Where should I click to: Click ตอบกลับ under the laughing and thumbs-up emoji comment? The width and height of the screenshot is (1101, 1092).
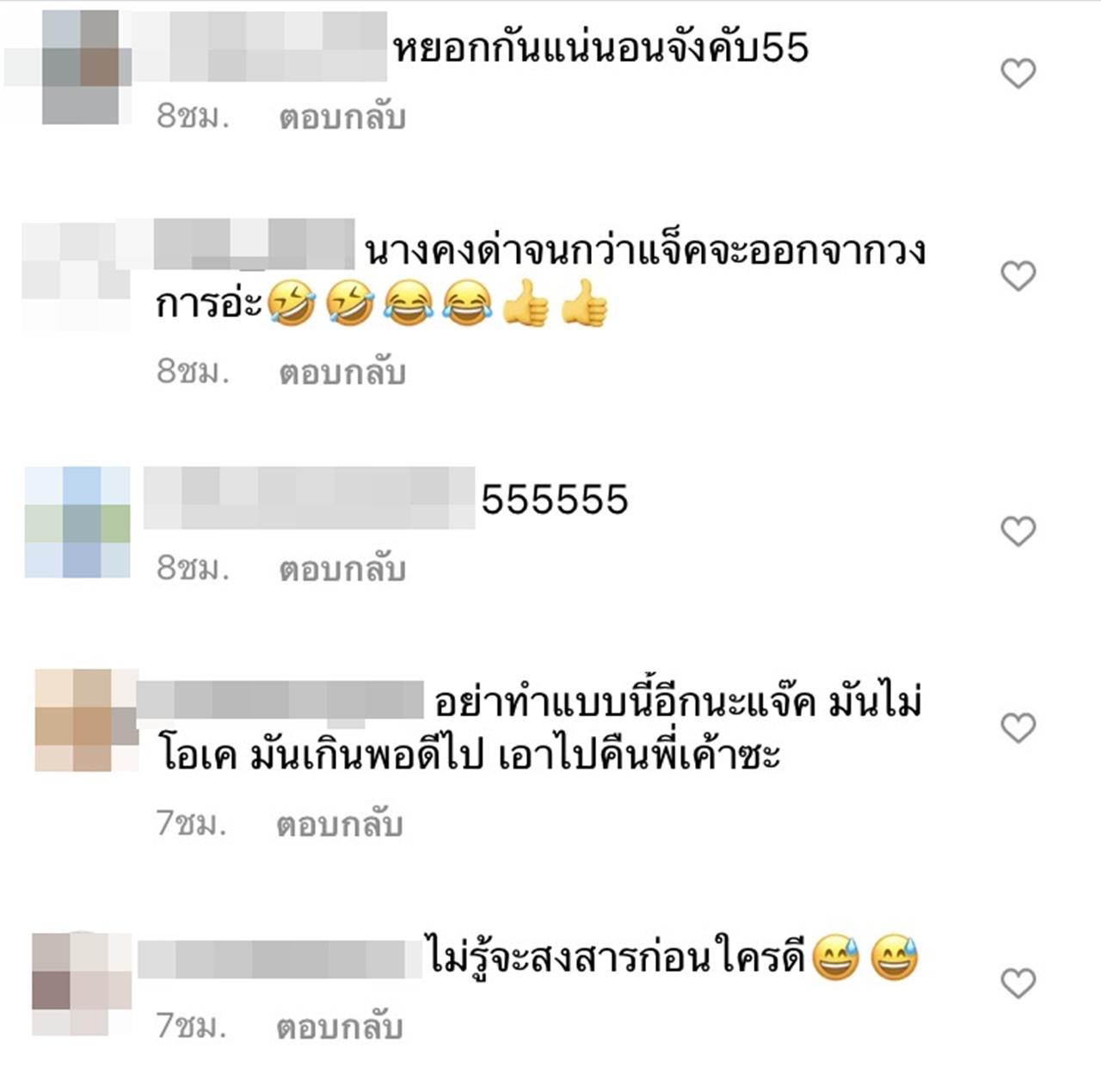click(x=342, y=371)
